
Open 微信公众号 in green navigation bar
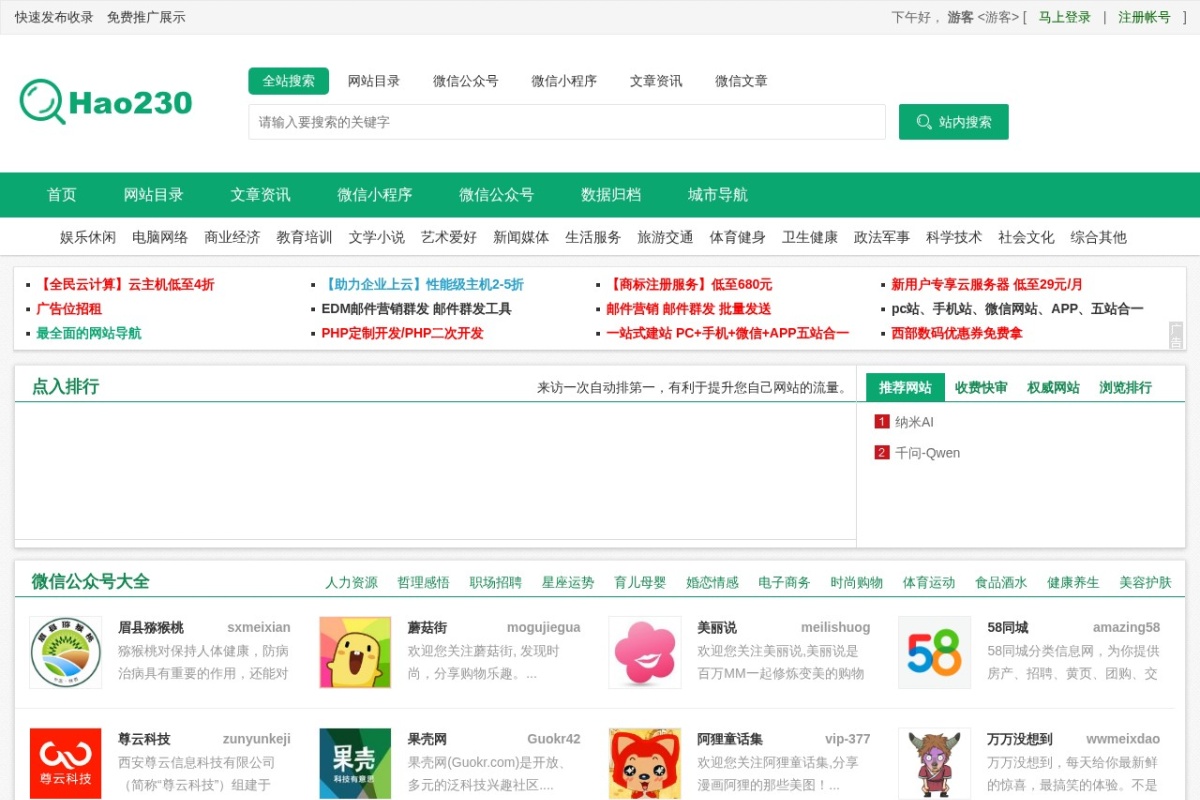[497, 195]
